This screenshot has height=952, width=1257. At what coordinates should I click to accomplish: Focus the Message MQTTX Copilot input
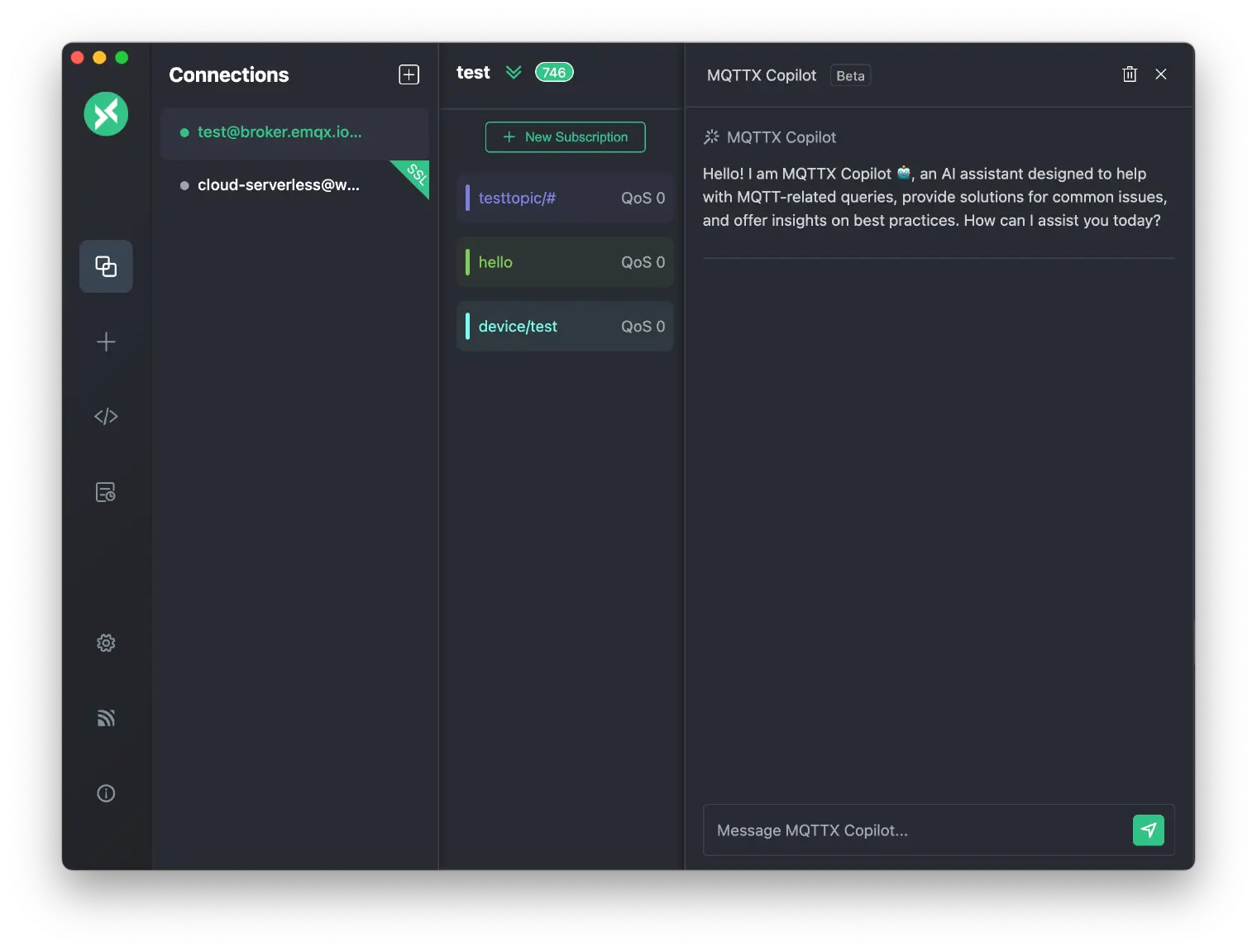click(x=918, y=830)
